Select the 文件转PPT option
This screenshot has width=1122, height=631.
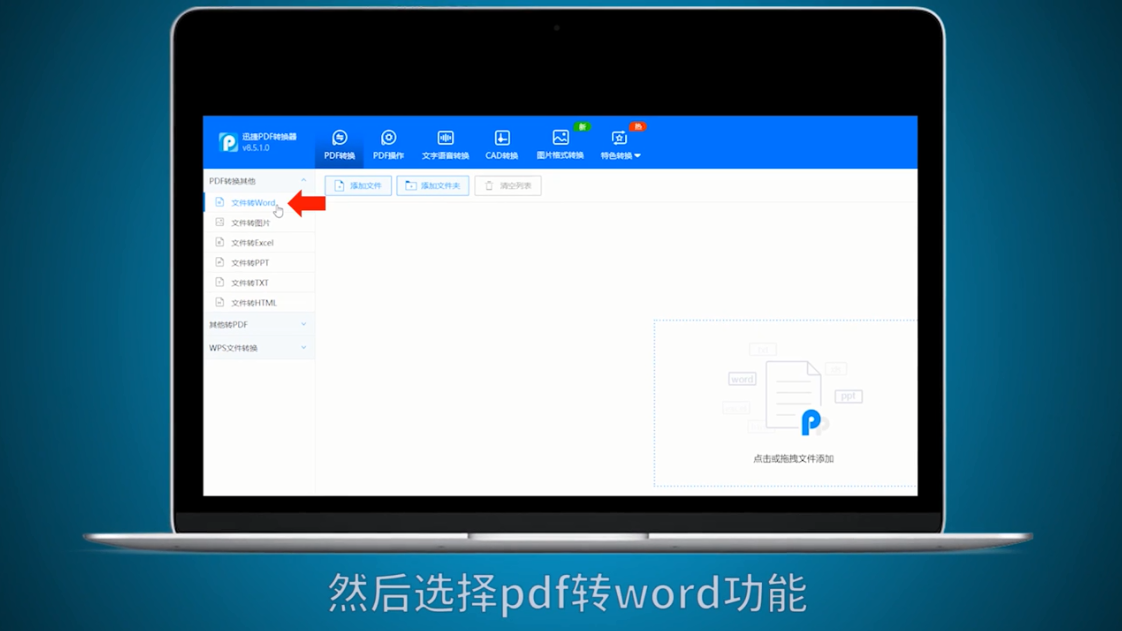click(x=248, y=262)
